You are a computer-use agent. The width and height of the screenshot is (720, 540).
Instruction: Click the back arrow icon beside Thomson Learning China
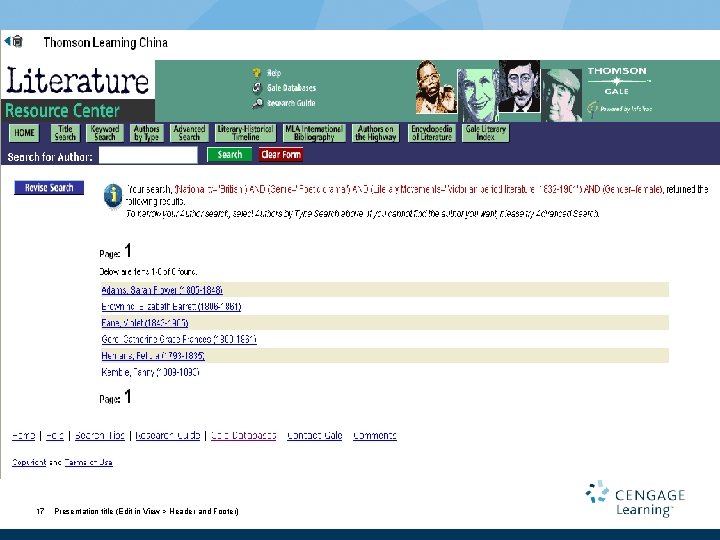[x=7, y=41]
